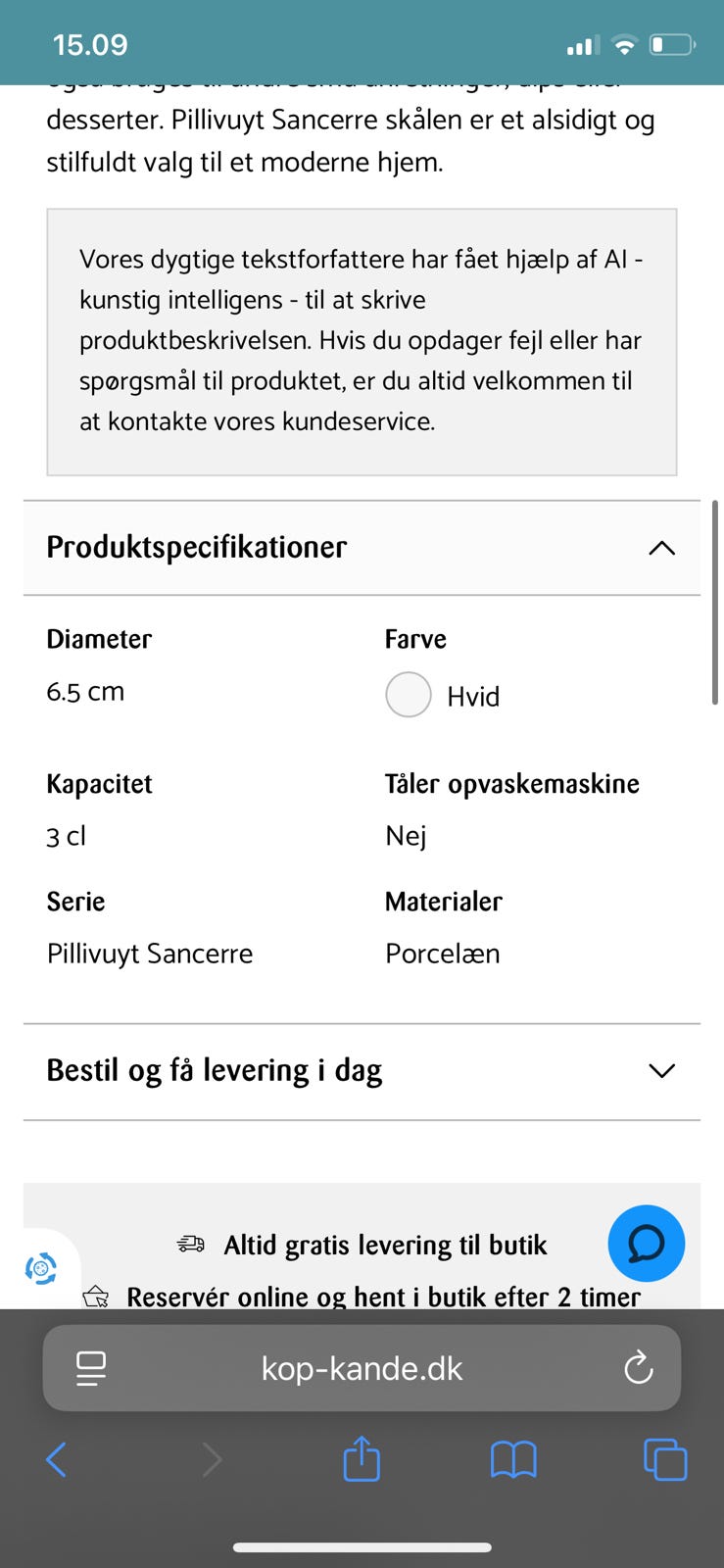Tap Altid gratis levering til butik text
The image size is (724, 1568).
tap(385, 1245)
